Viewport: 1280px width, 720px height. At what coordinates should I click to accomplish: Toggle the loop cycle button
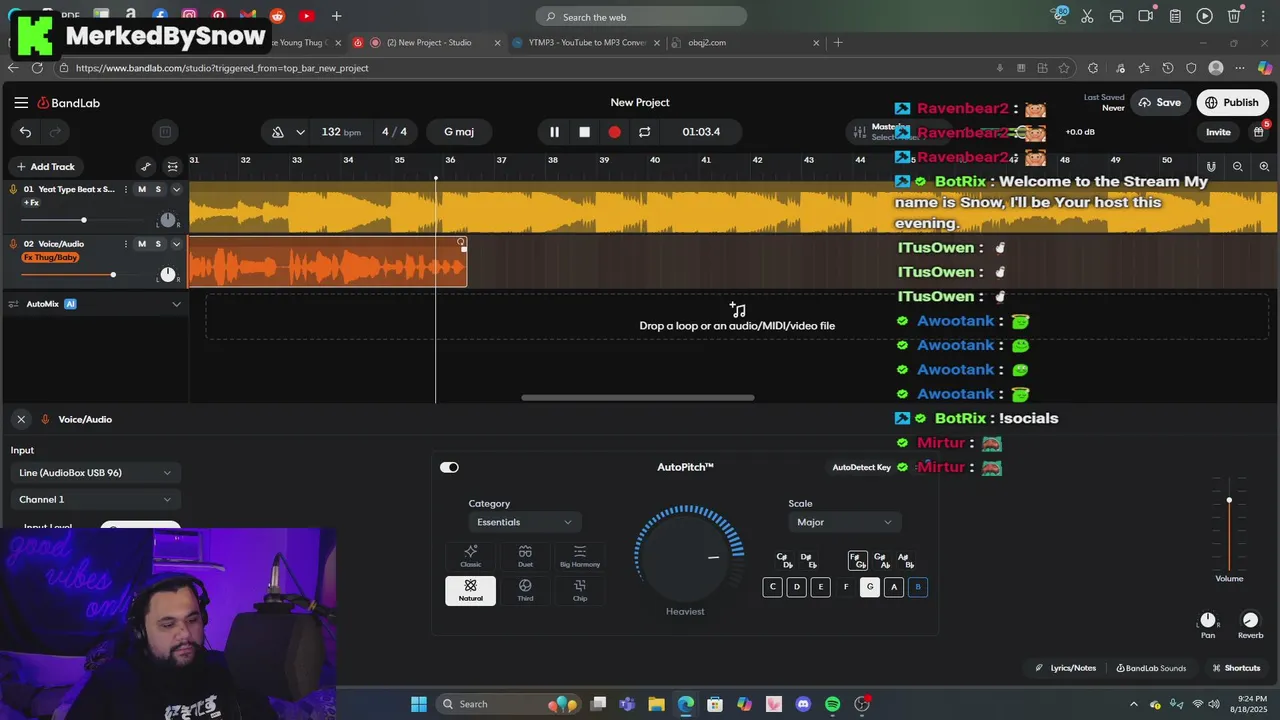pos(644,132)
